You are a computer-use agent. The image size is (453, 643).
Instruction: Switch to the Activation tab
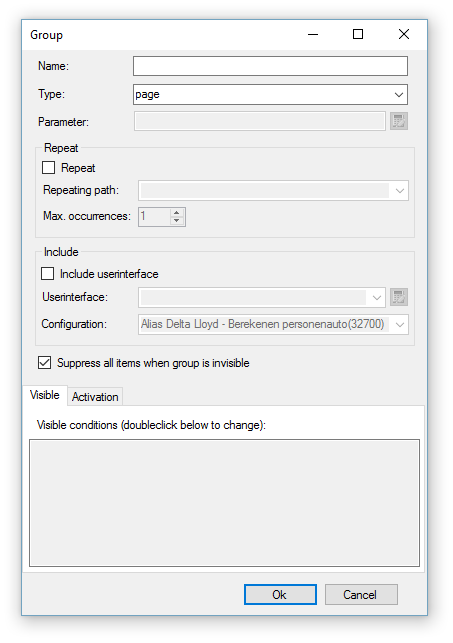[95, 397]
